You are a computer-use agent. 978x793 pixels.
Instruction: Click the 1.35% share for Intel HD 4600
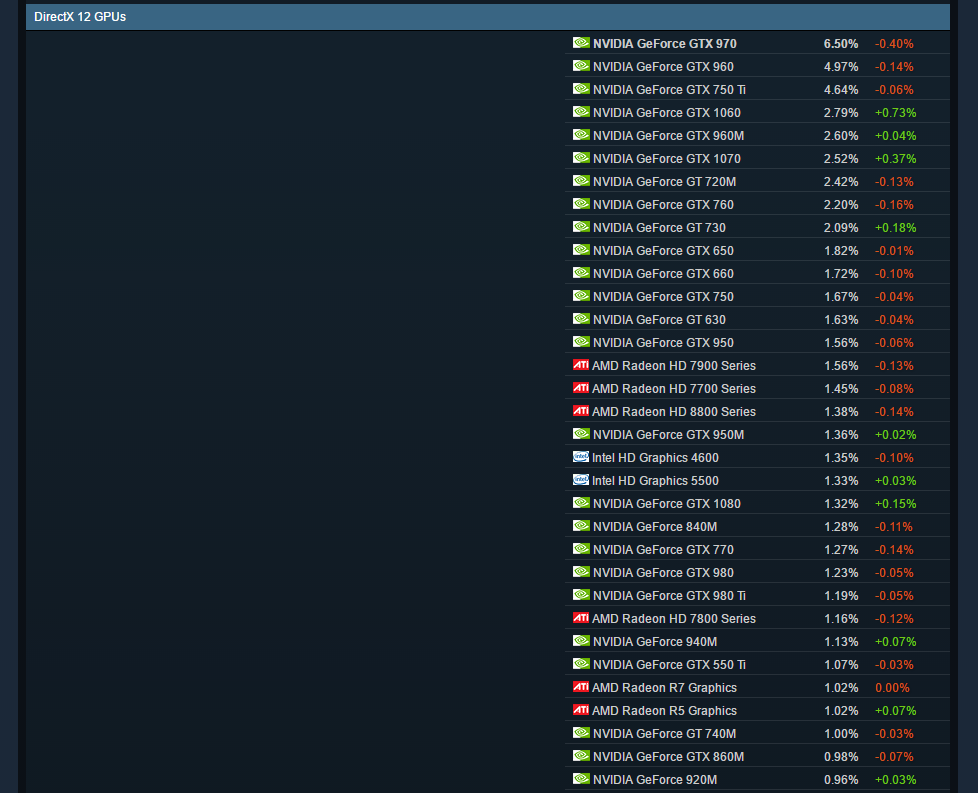coord(841,457)
